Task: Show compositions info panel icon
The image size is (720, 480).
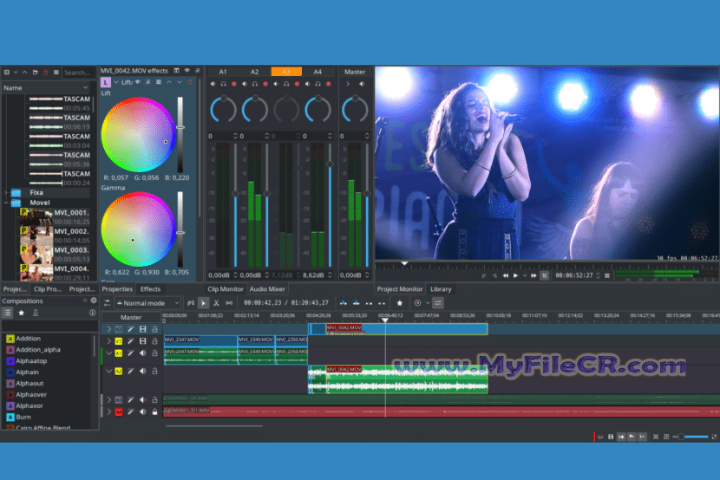Action: pyautogui.click(x=92, y=313)
